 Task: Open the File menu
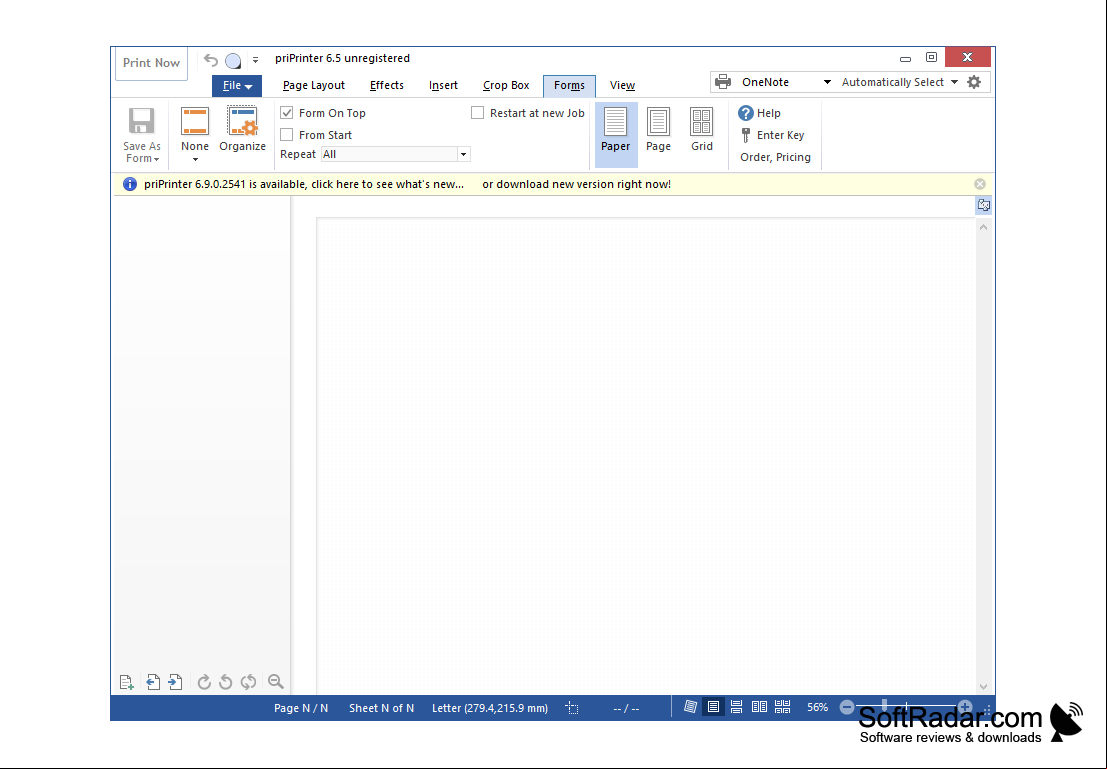tap(237, 85)
